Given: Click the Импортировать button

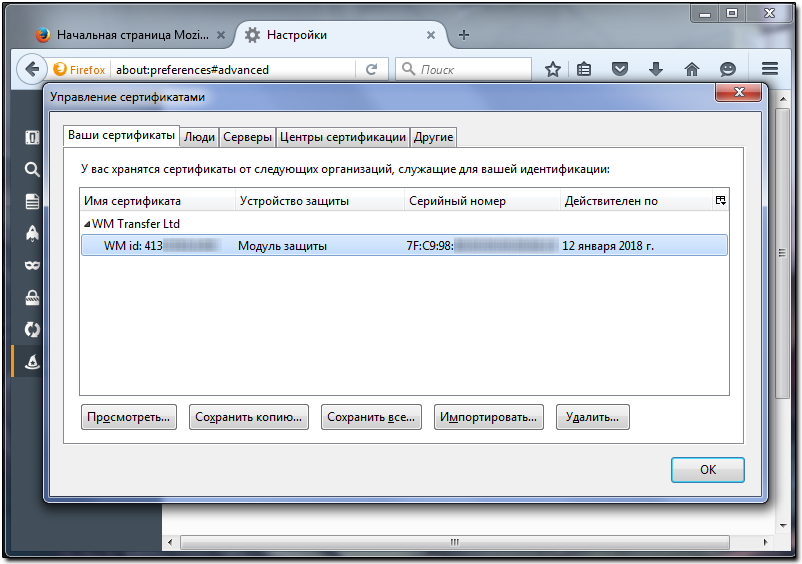Looking at the screenshot, I should click(488, 417).
